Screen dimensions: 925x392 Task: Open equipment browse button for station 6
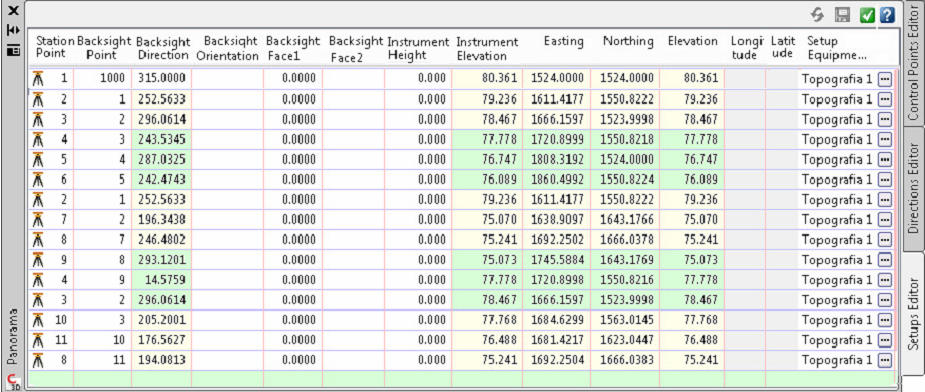pos(884,179)
